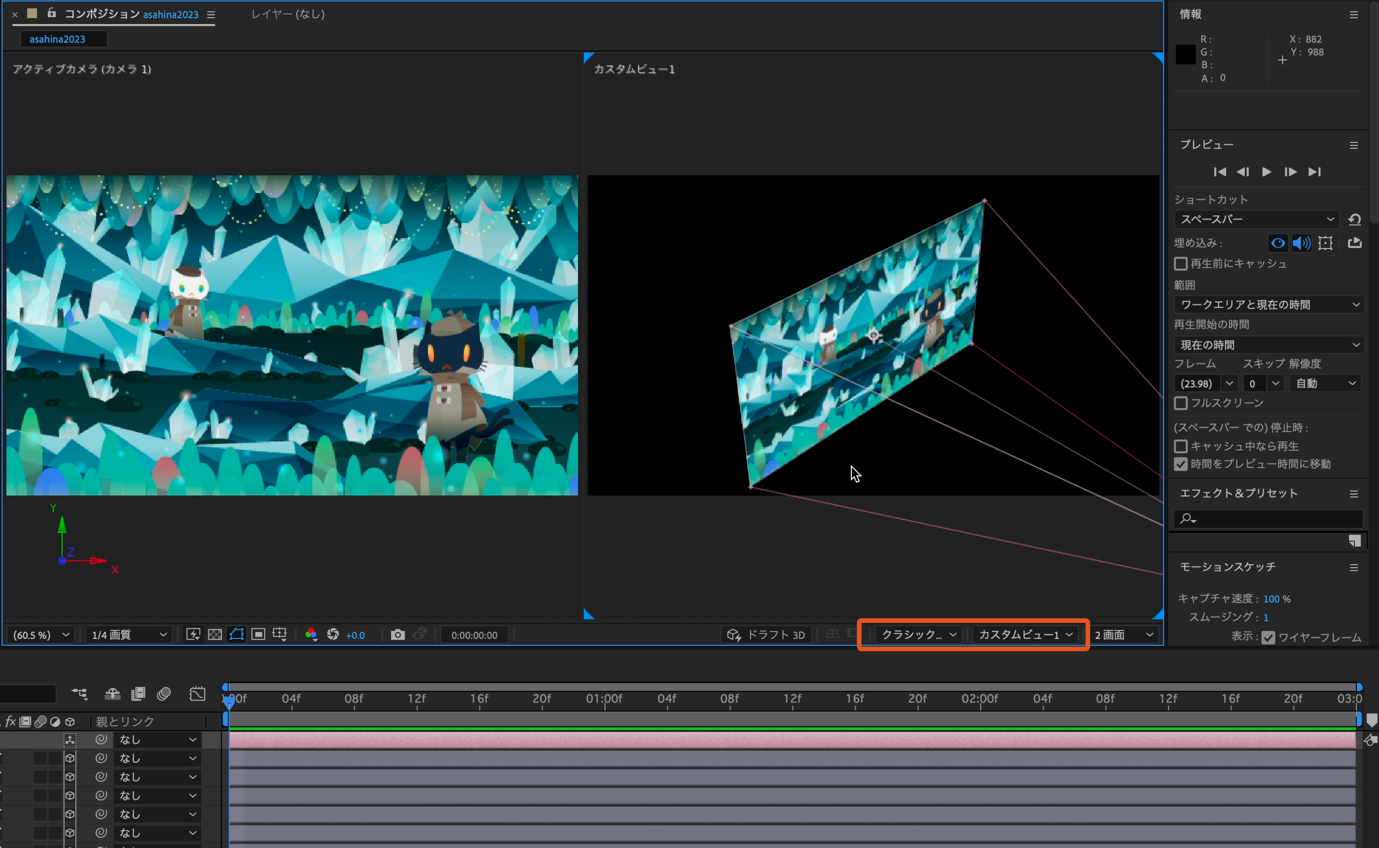Open 情報 panel menu
The width and height of the screenshot is (1379, 848).
(1354, 15)
